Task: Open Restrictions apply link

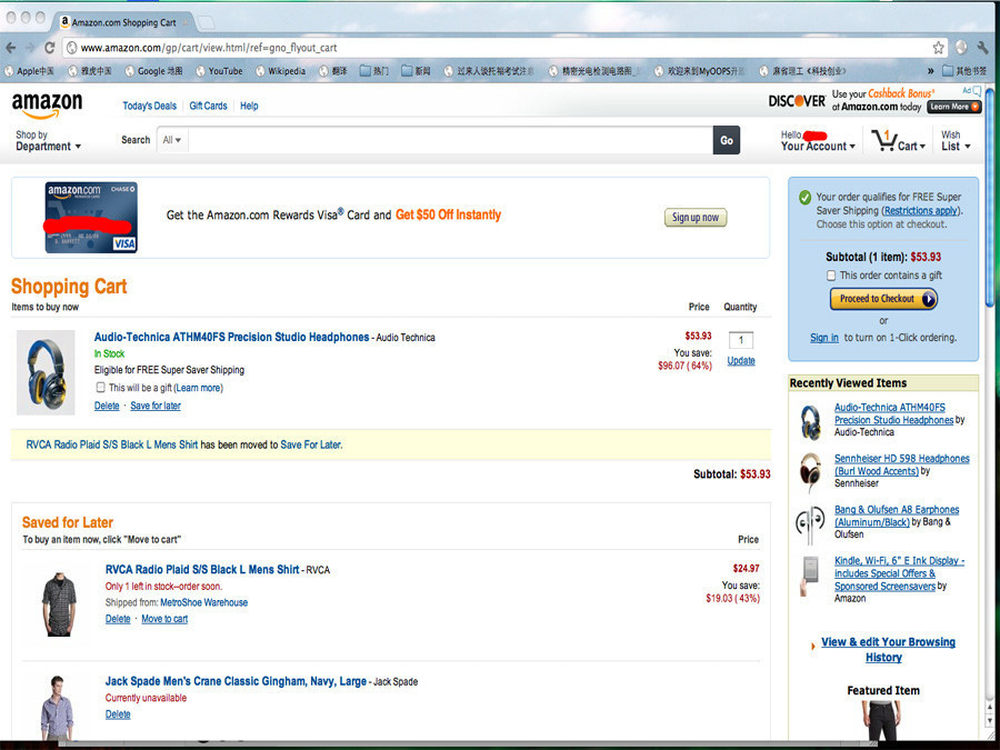Action: click(x=921, y=210)
